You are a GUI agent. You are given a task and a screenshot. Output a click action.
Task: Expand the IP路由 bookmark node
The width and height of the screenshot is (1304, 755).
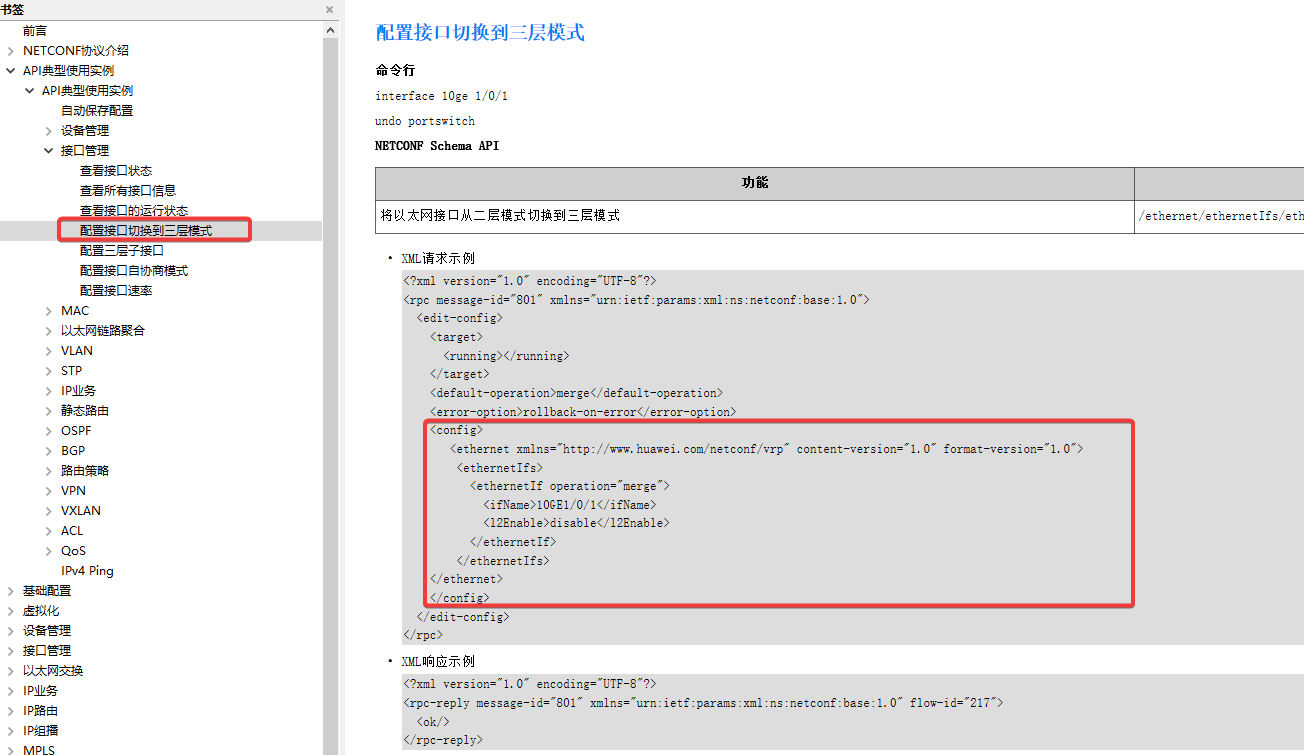tap(10, 711)
